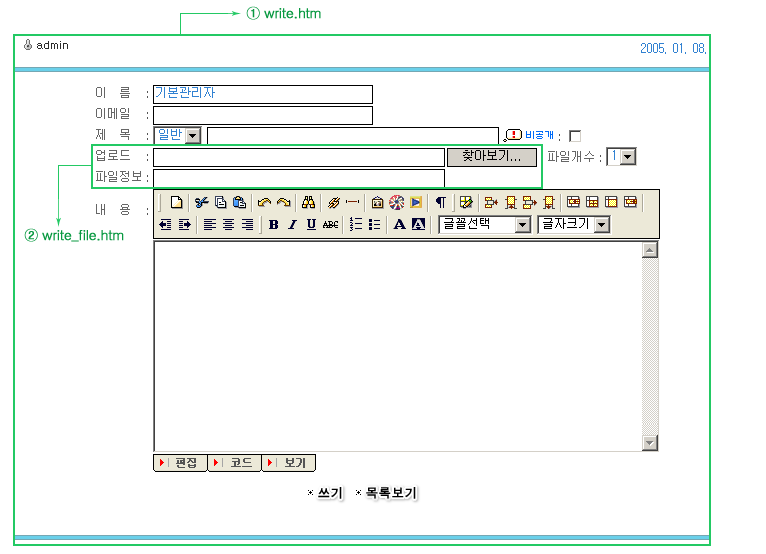Switch to the 코드 code tab
766x554 pixels.
point(235,463)
